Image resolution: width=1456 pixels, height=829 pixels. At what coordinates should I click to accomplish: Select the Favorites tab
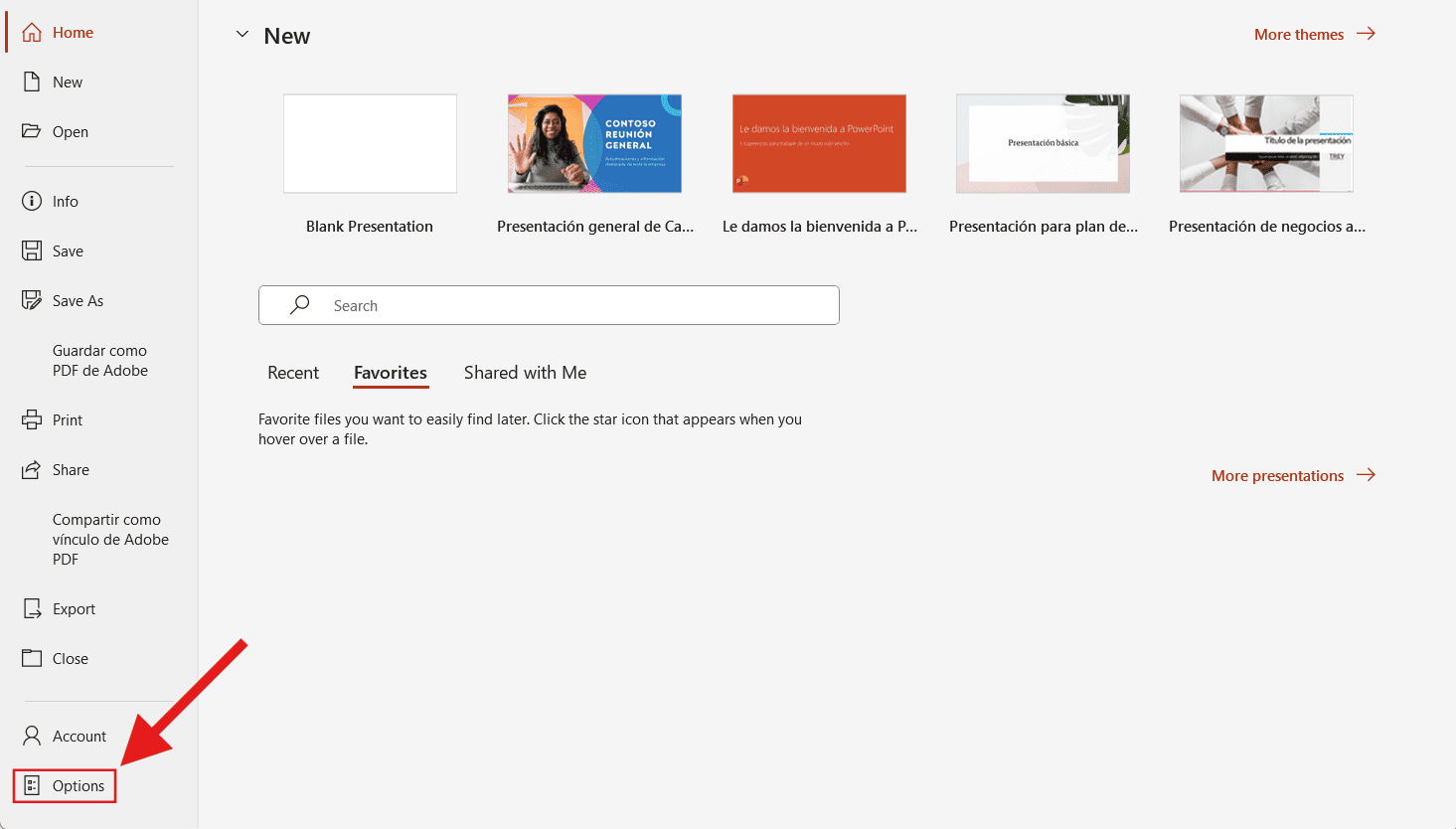click(x=390, y=373)
